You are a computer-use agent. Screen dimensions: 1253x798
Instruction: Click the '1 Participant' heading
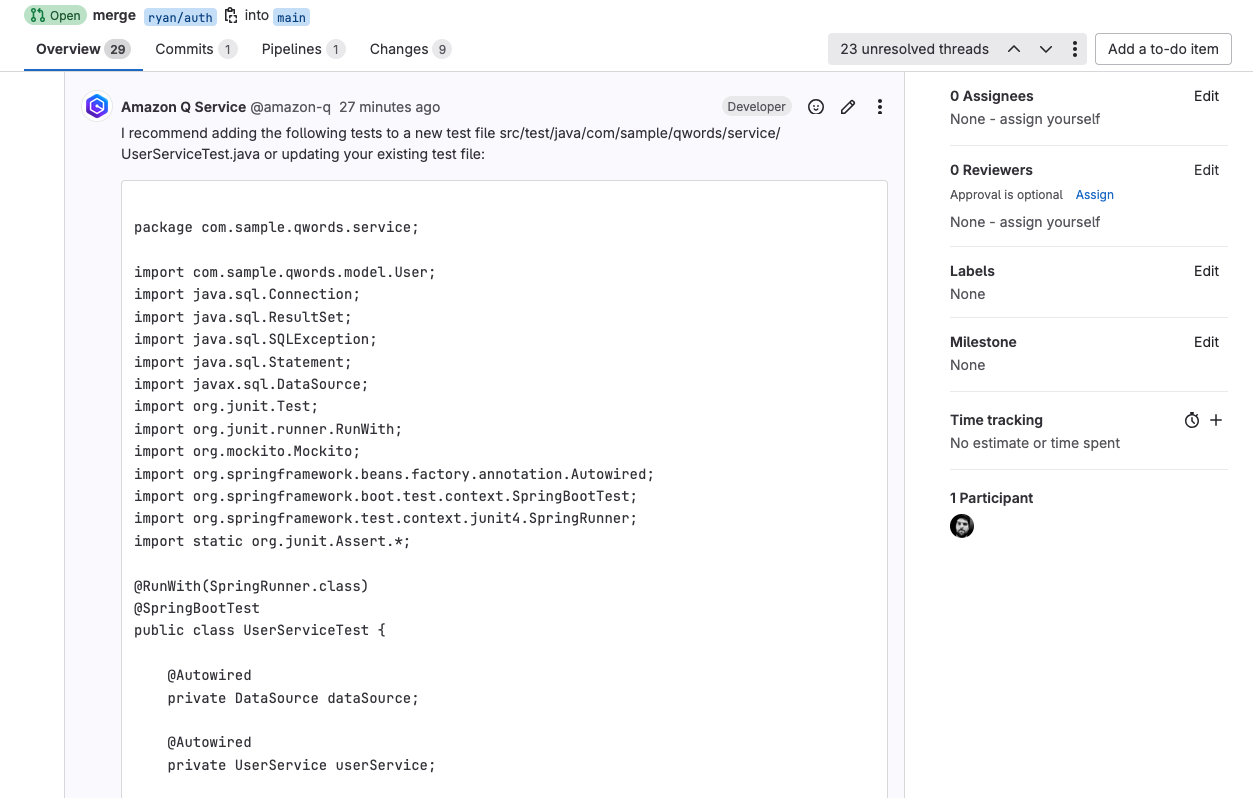(x=992, y=498)
